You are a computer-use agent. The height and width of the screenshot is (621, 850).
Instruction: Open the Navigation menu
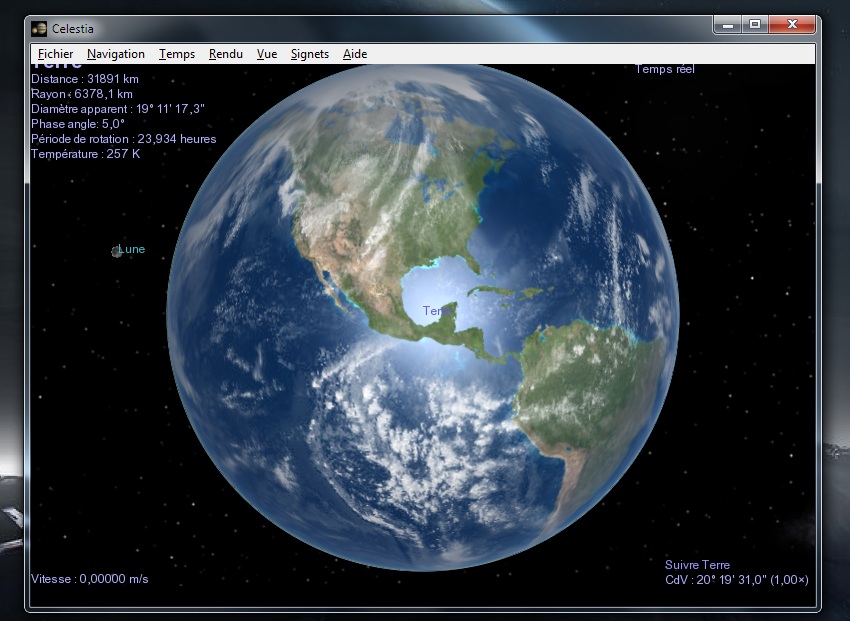(x=115, y=54)
